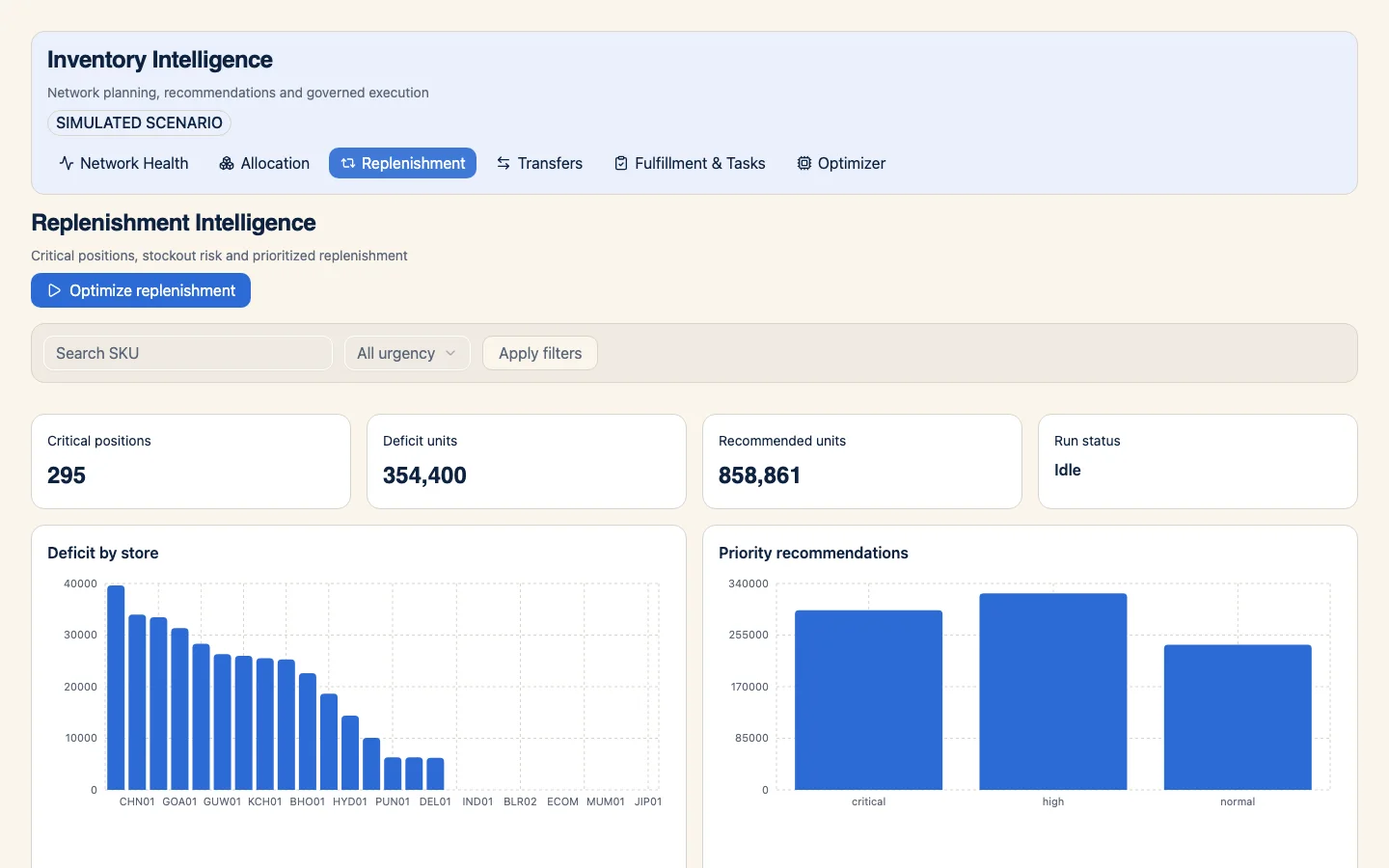Click the Replenishment repeat-arrows icon
This screenshot has height=868, width=1389.
click(348, 163)
